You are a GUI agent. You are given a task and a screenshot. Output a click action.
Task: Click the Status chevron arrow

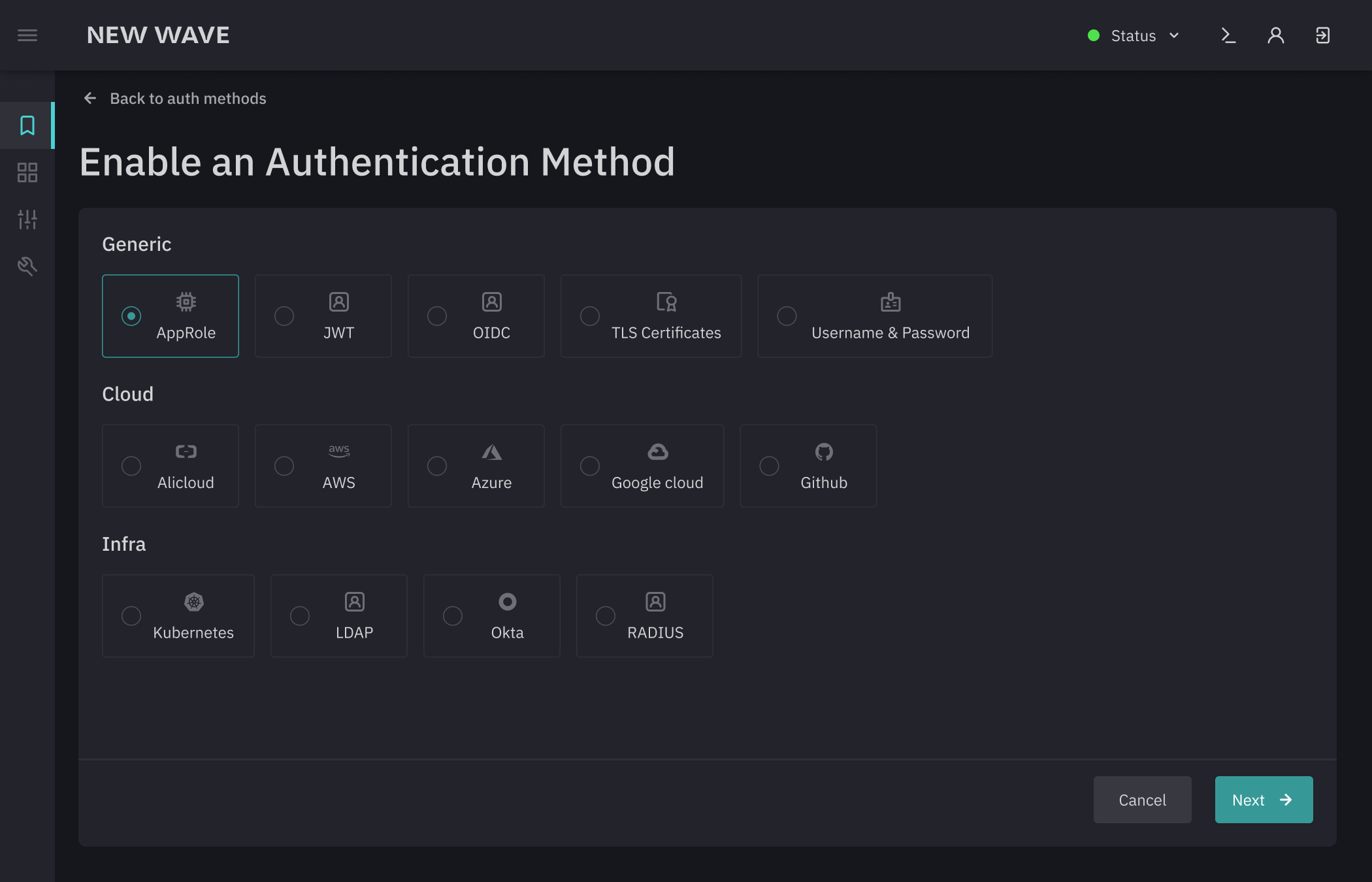(1174, 36)
